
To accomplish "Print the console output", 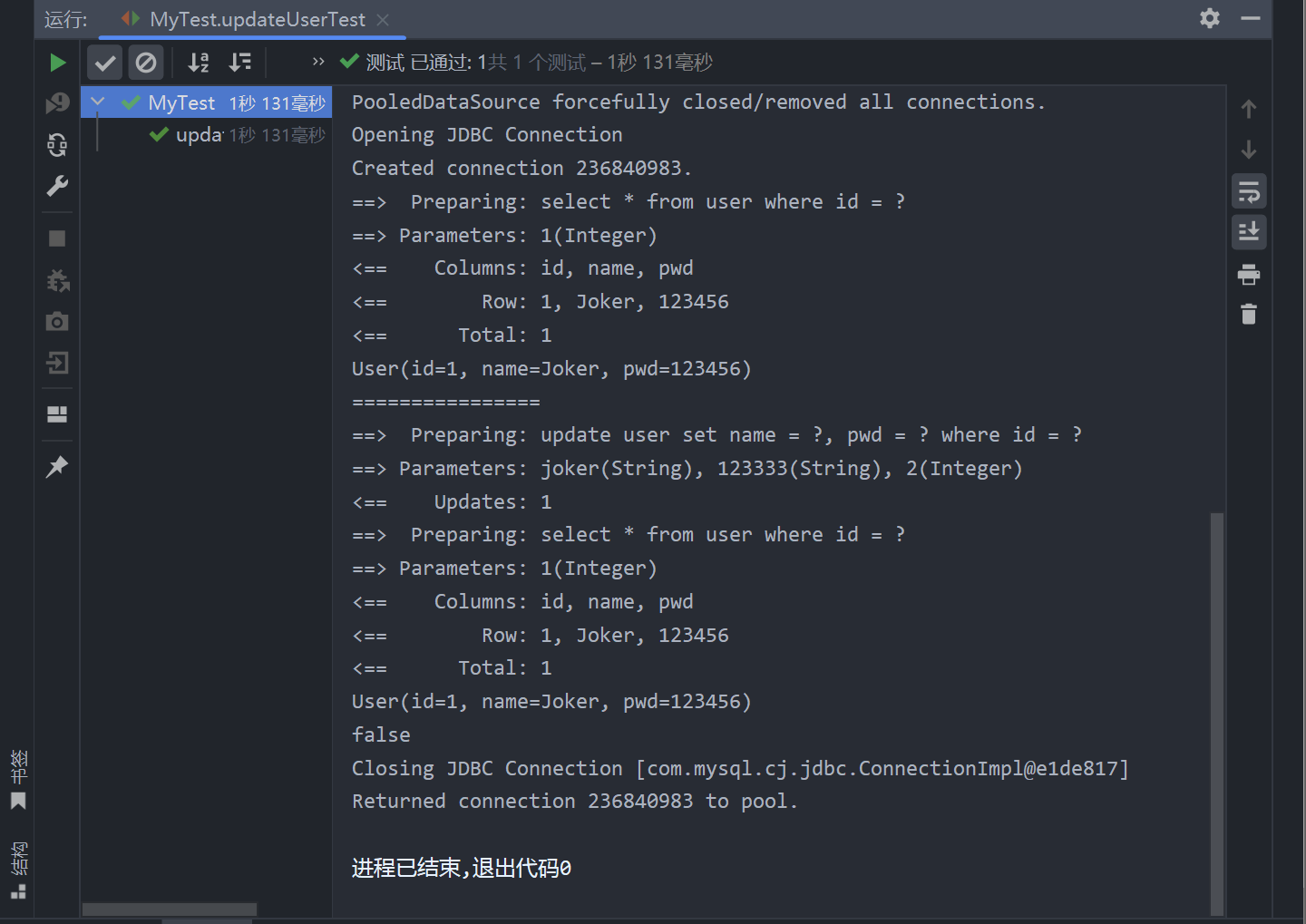I will 1249,275.
